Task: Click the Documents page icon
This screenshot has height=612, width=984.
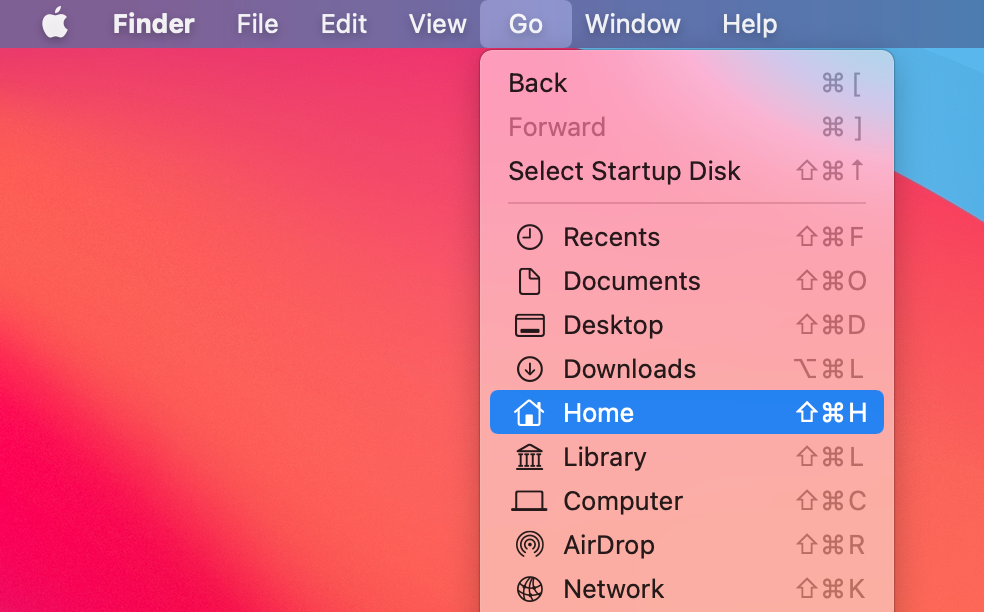Action: point(530,281)
